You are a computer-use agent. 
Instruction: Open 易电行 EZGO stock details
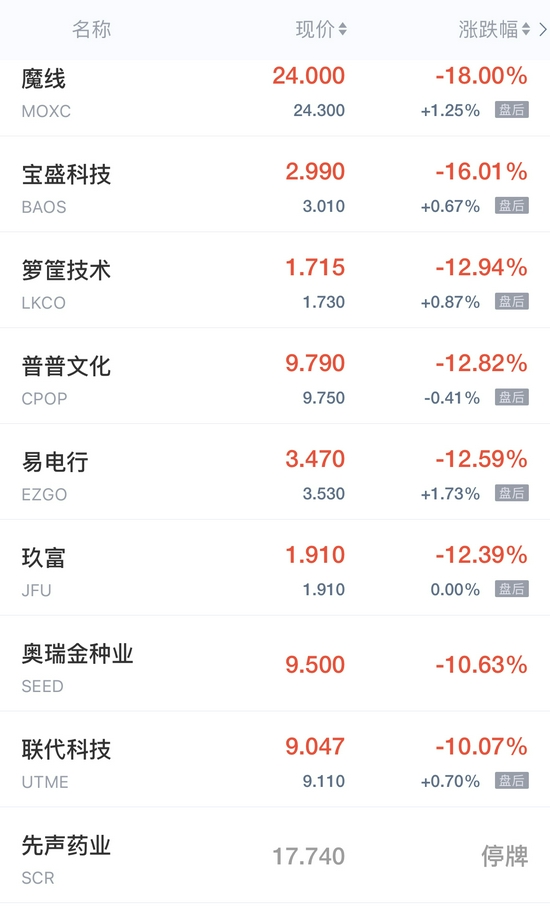click(x=275, y=471)
